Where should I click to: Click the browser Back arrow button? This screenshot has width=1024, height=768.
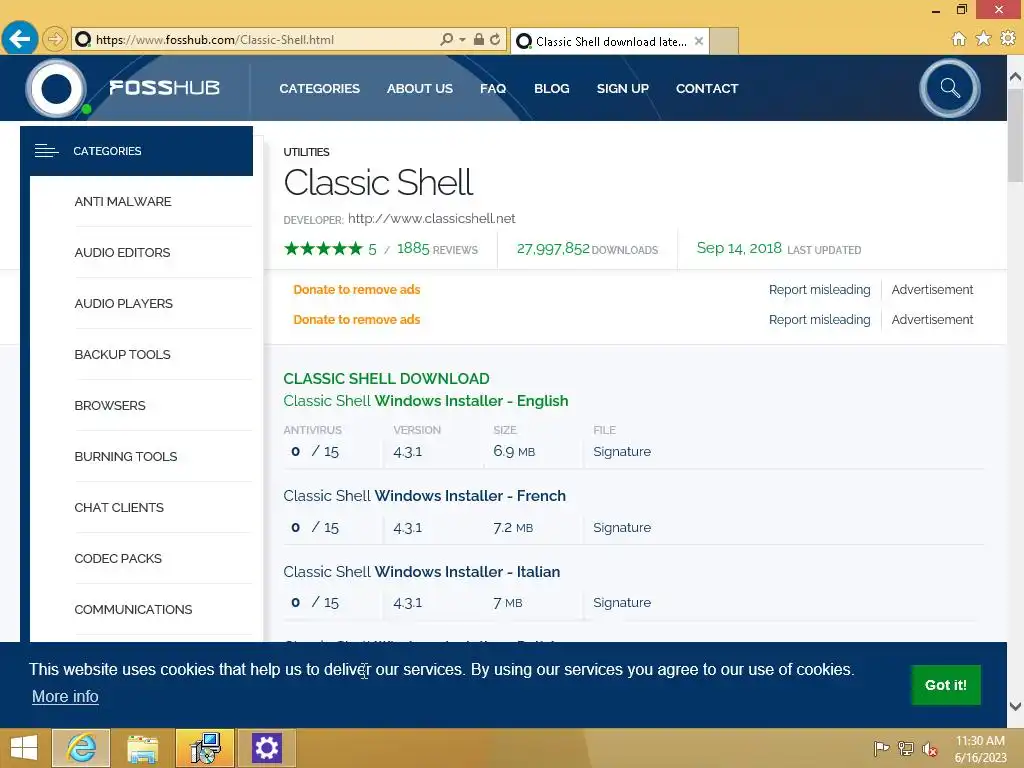click(20, 39)
